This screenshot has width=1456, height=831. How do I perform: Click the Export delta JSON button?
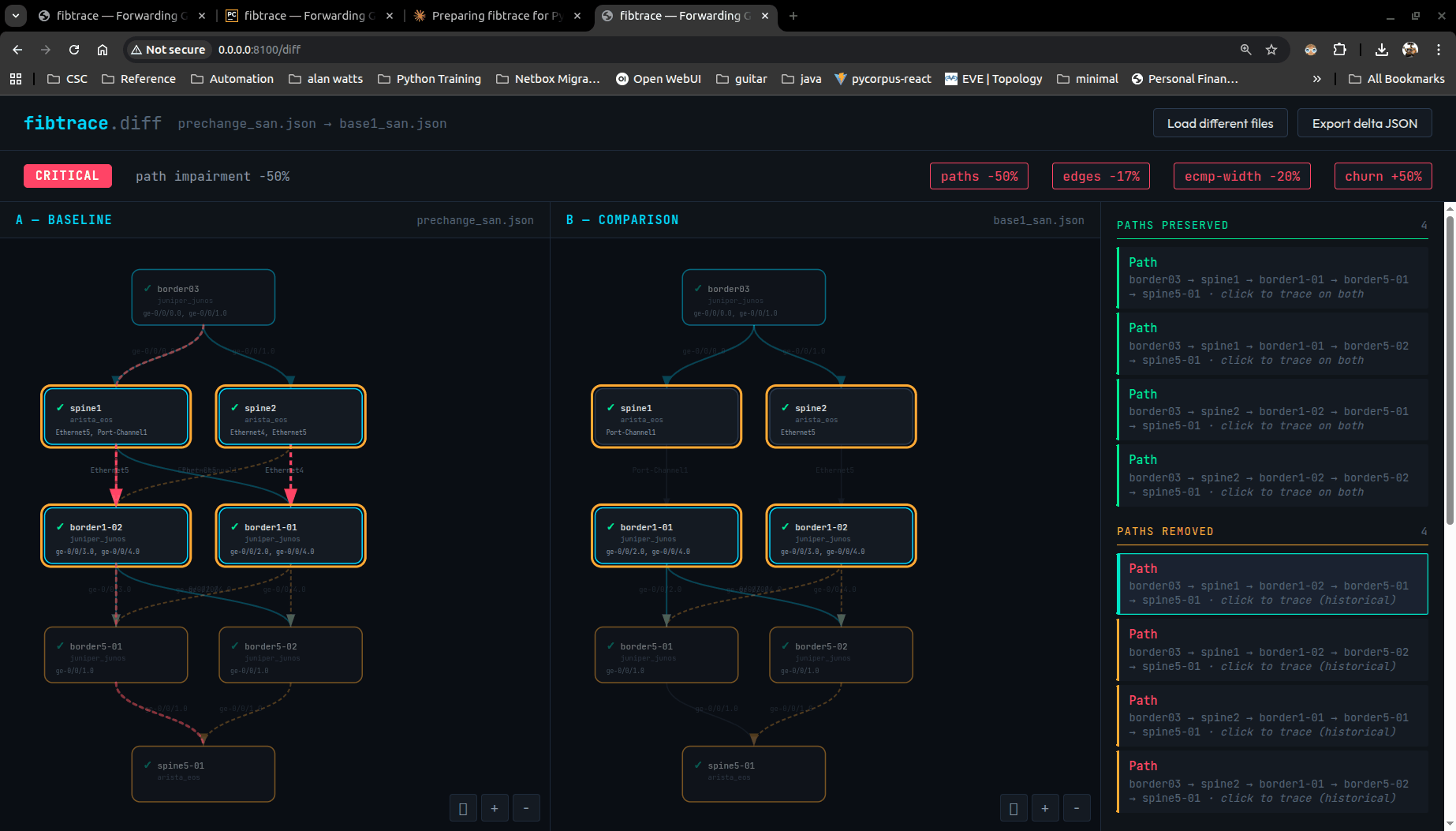(1365, 123)
